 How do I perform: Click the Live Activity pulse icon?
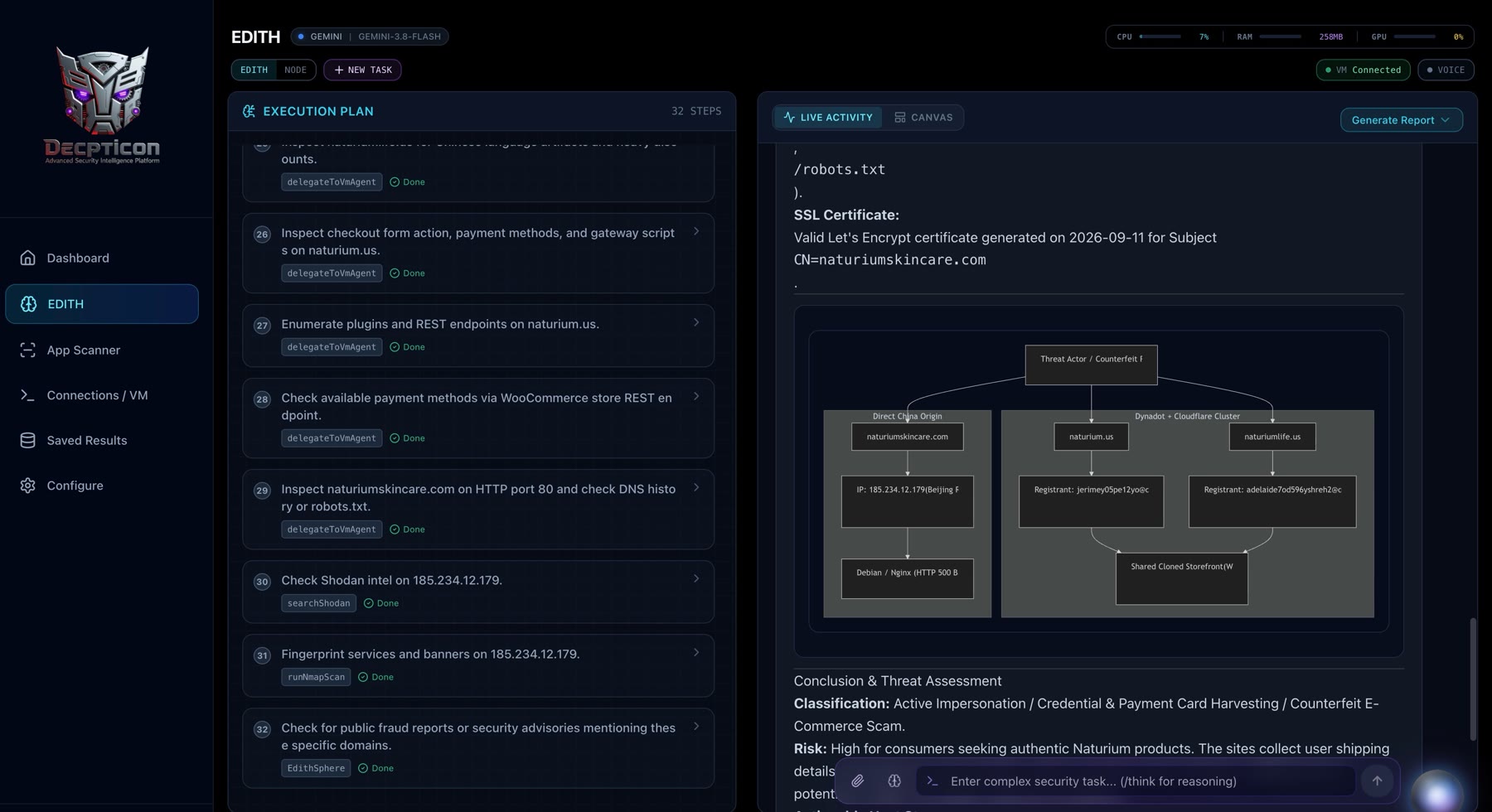(789, 118)
